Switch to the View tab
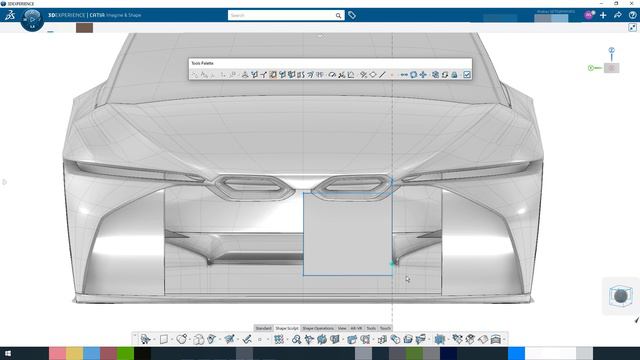Screen dimensions: 640x360 pos(342,328)
